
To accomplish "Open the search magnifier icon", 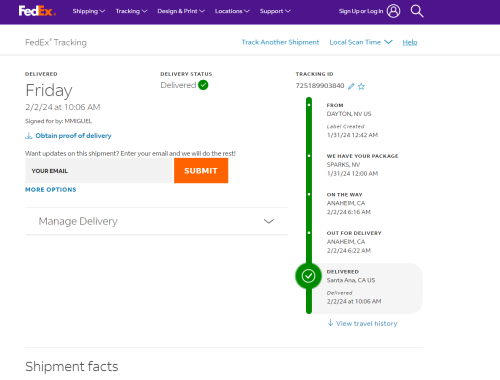I will coord(417,11).
